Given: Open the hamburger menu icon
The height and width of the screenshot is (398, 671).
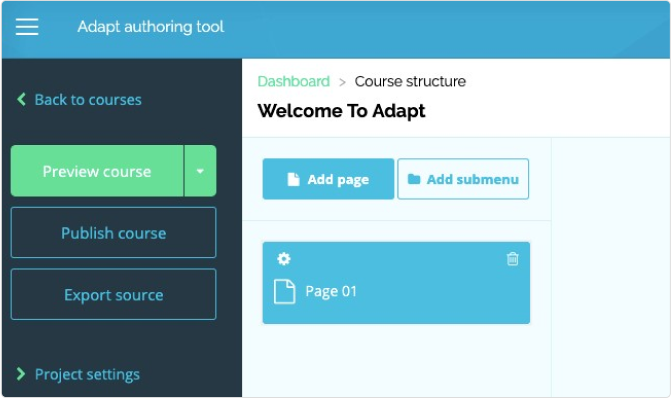Looking at the screenshot, I should [27, 27].
